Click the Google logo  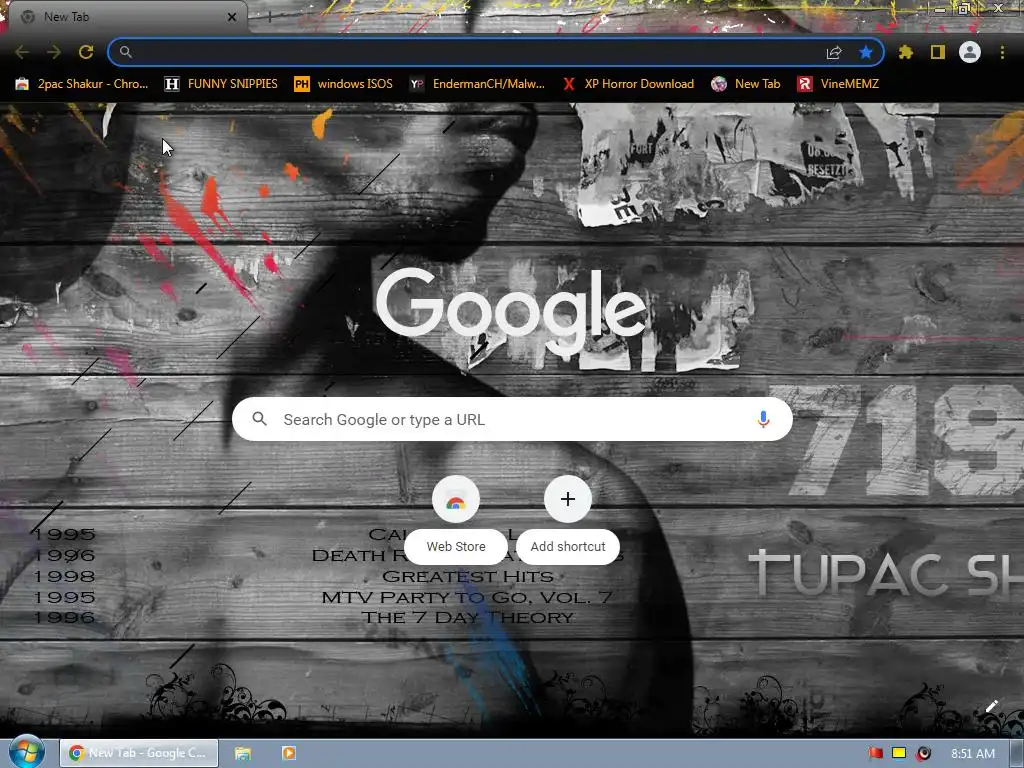pos(511,312)
